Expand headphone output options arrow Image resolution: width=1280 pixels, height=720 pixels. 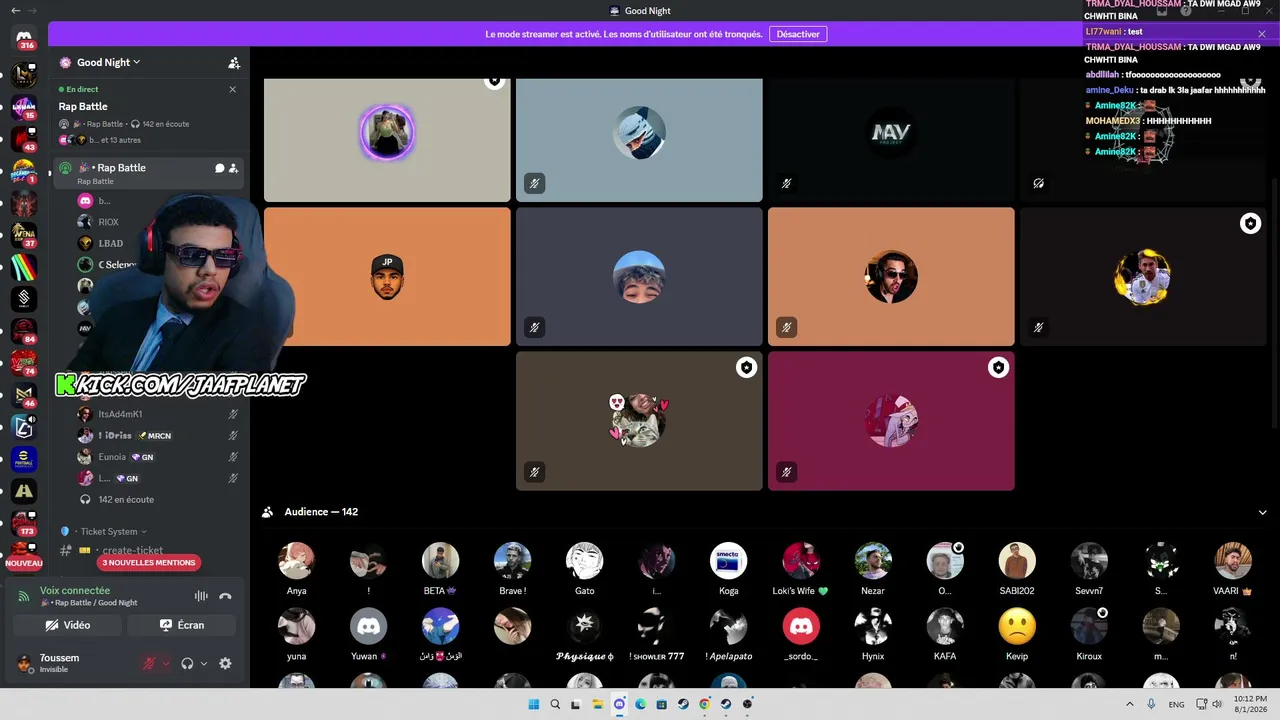click(204, 663)
